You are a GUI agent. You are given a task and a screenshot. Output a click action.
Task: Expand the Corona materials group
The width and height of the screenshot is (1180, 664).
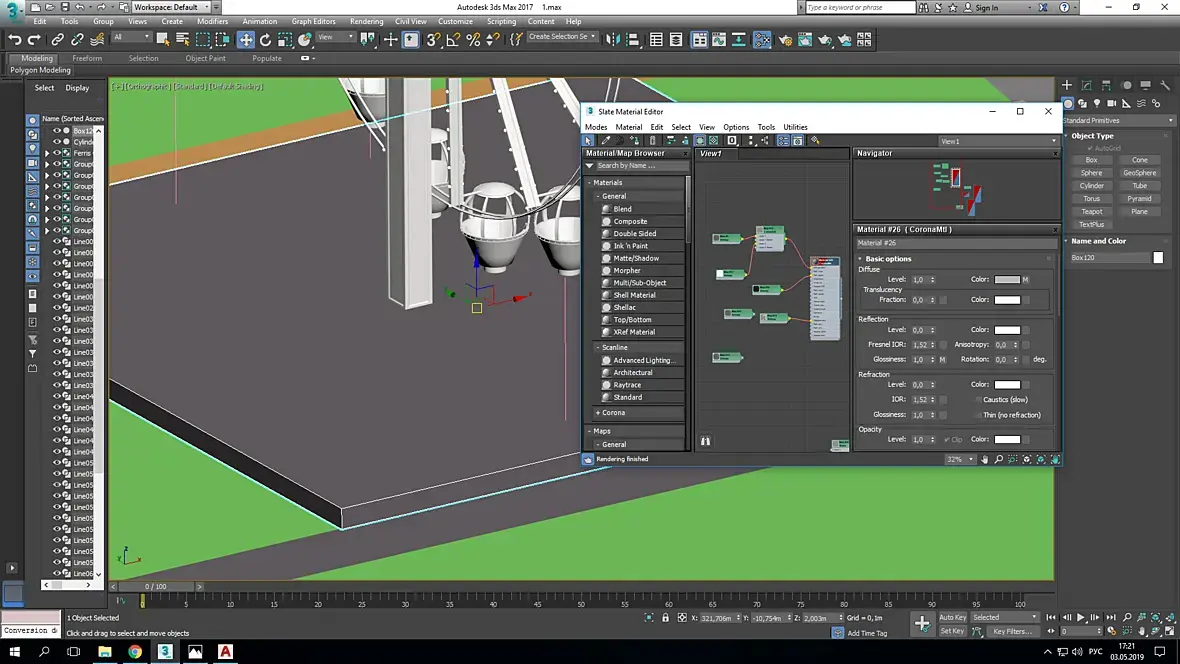tap(611, 412)
